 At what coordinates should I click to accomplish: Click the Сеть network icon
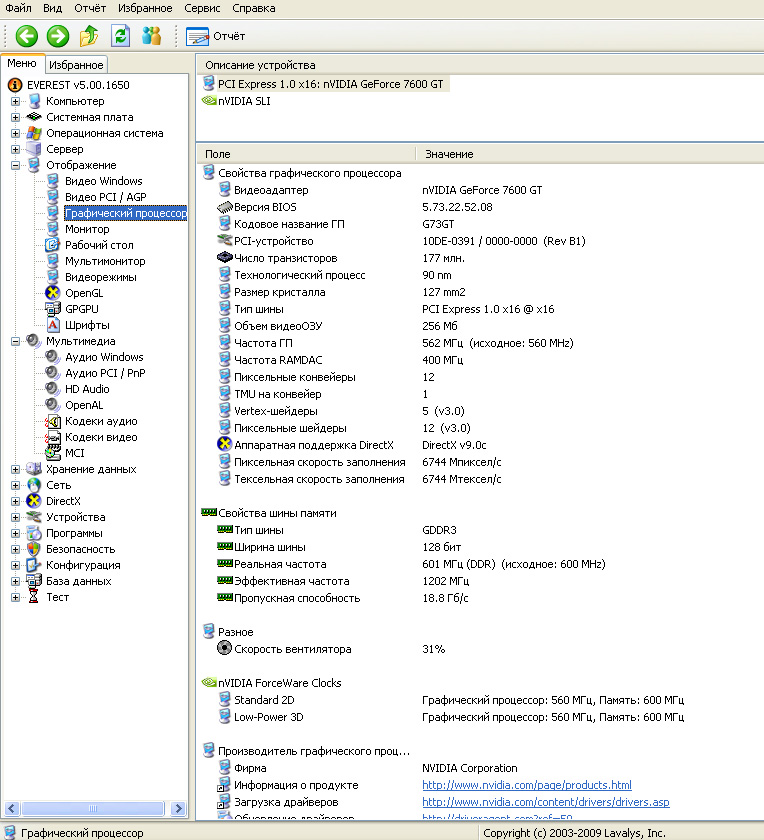(34, 485)
